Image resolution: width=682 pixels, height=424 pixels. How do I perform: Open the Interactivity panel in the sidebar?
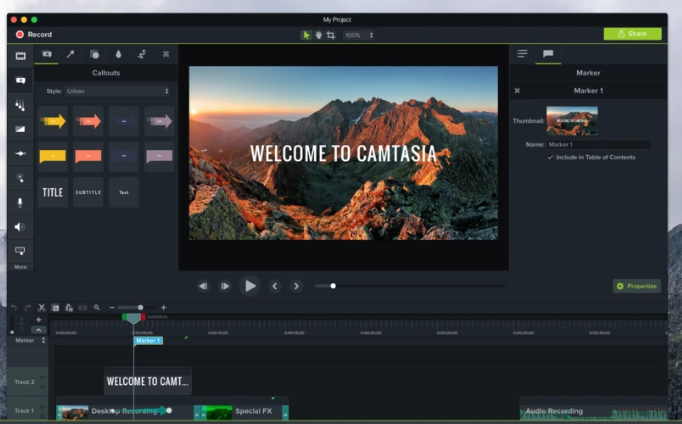pyautogui.click(x=20, y=251)
